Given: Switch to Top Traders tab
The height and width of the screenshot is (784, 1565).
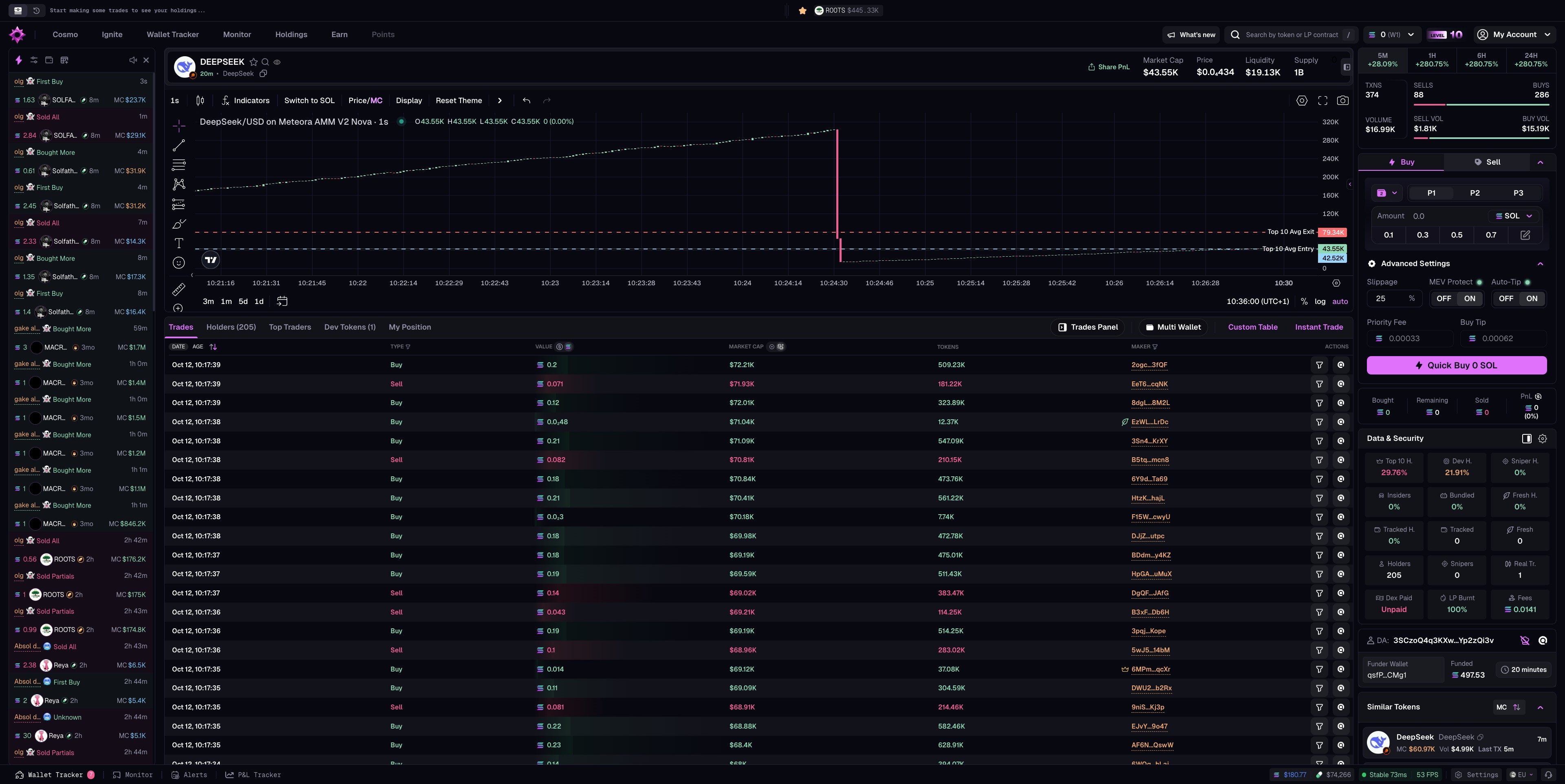Looking at the screenshot, I should [290, 327].
